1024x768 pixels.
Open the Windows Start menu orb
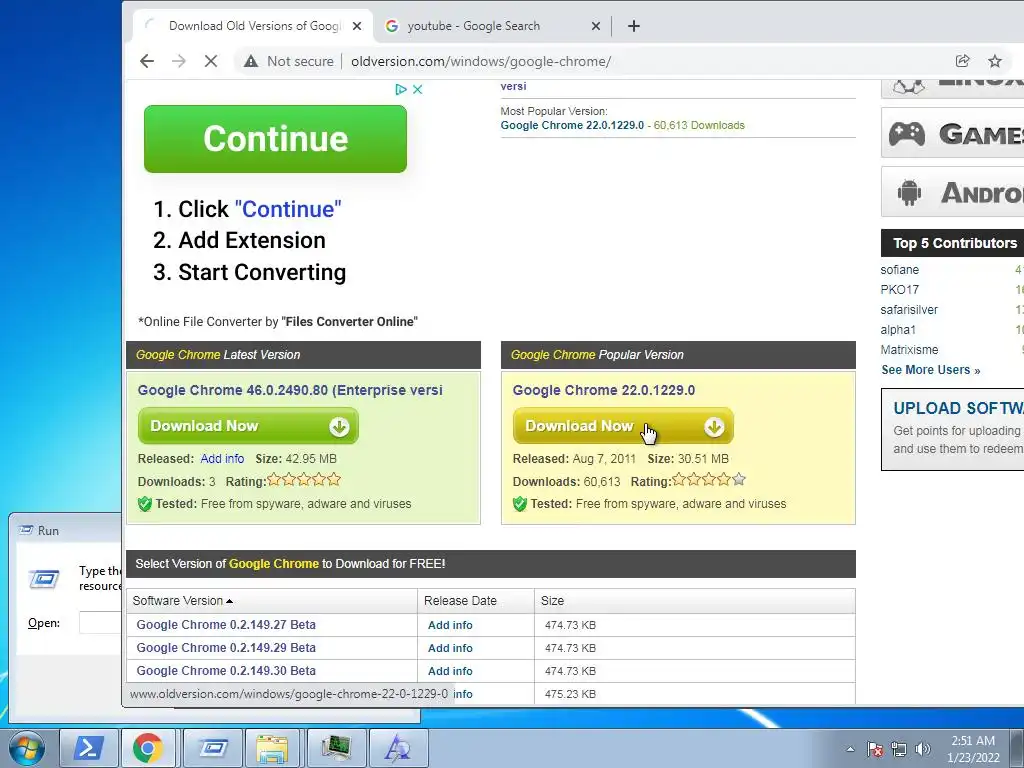point(26,748)
